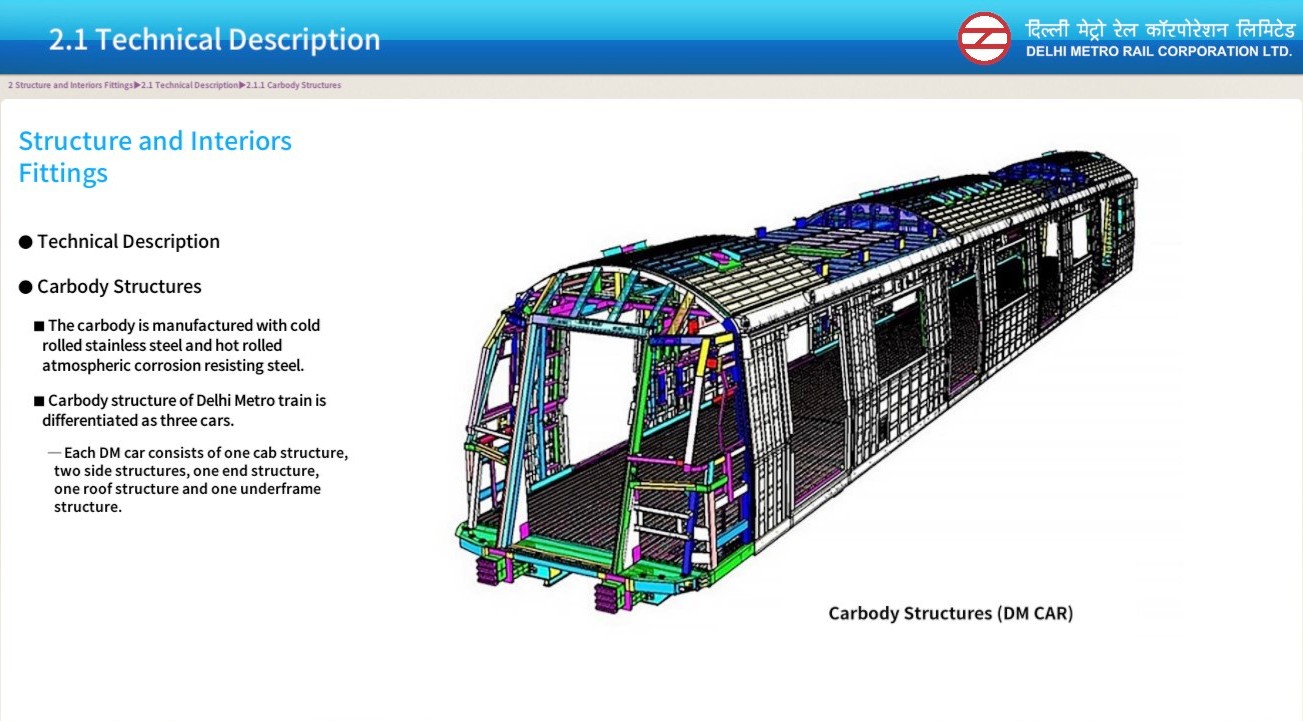Click the Hindi Delhi Metro corporation name
The width and height of the screenshot is (1303, 721).
[x=1158, y=28]
